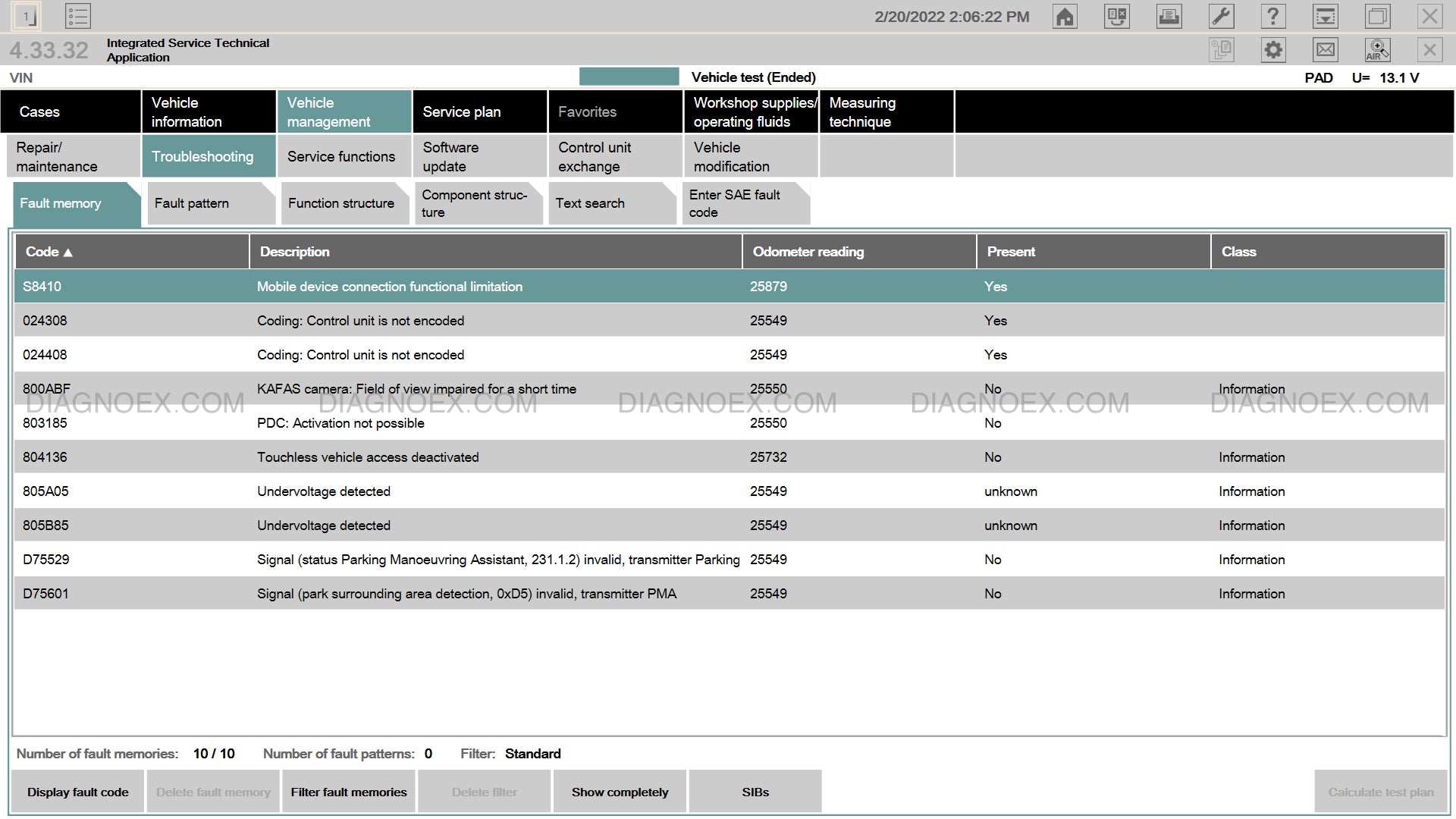Screen dimensions: 1456x819
Task: Sort by the Present column header
Action: coord(1094,252)
